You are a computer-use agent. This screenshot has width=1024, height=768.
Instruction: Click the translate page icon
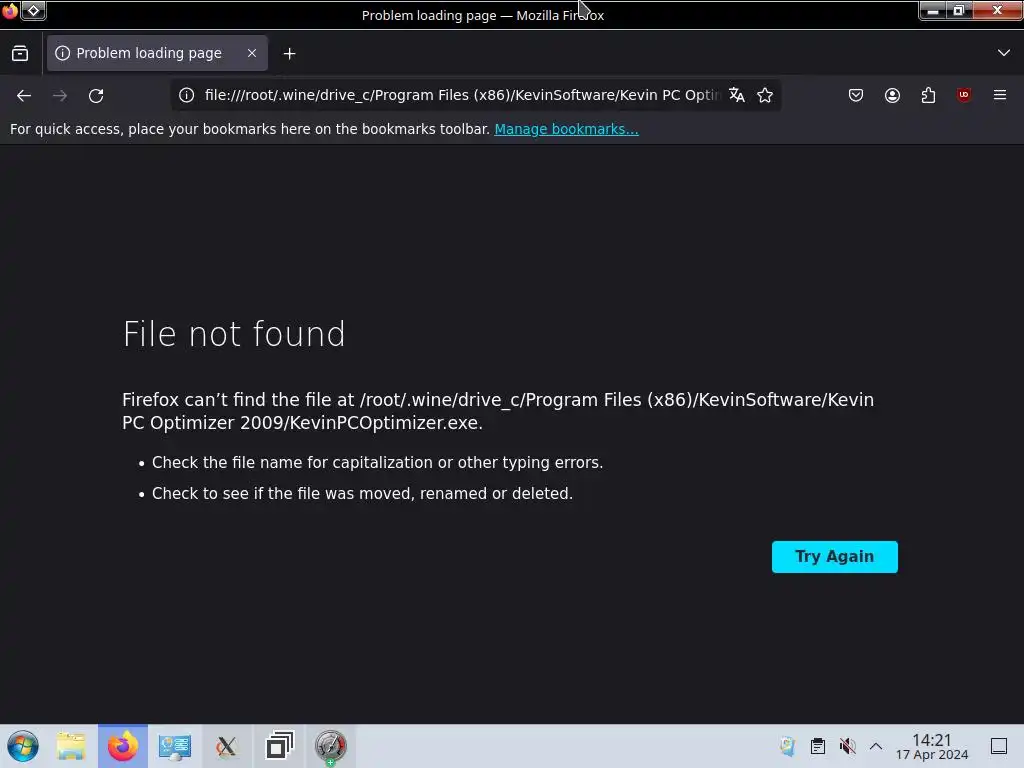pyautogui.click(x=737, y=95)
